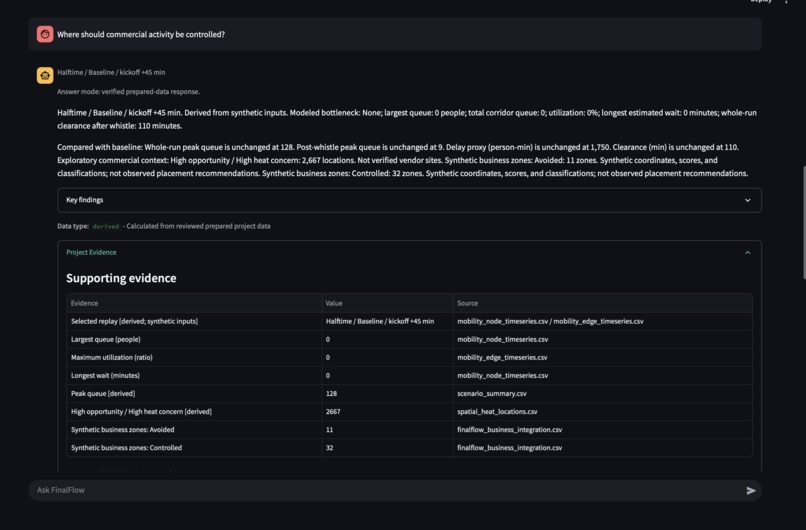Click the value 11 in Avoided row

click(329, 429)
